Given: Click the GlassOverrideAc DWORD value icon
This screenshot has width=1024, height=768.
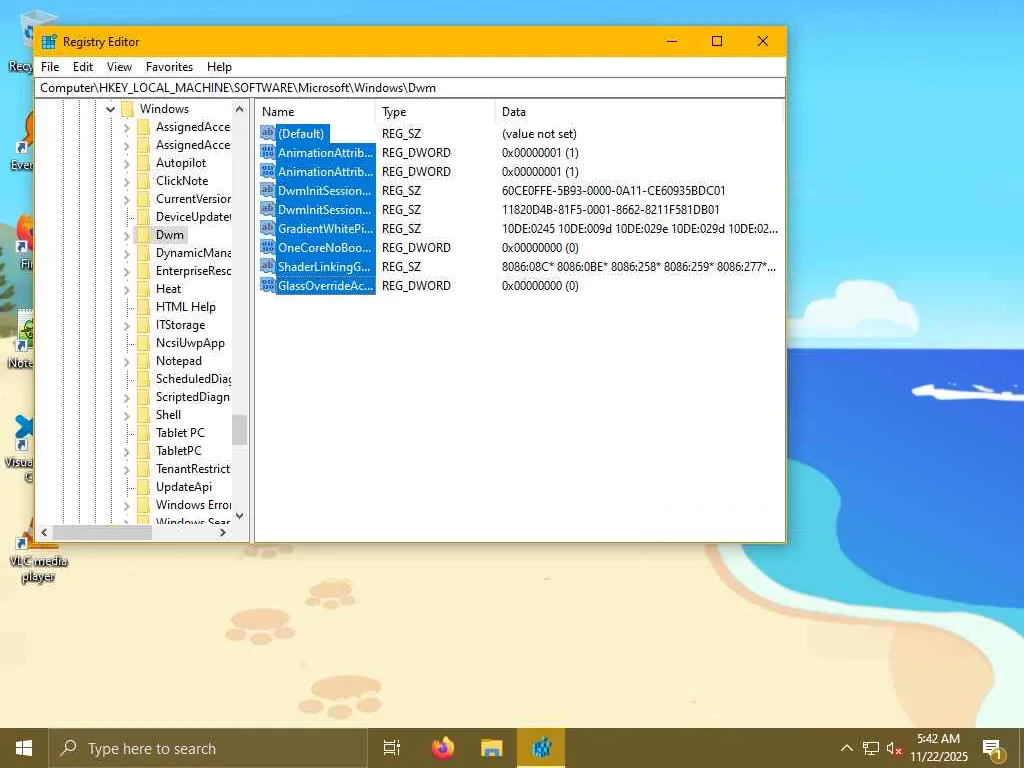Looking at the screenshot, I should point(267,285).
